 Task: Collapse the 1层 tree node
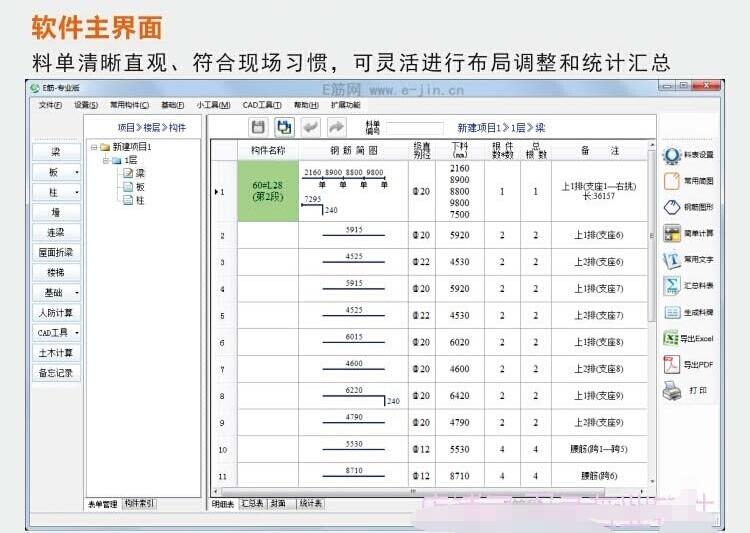[x=105, y=160]
